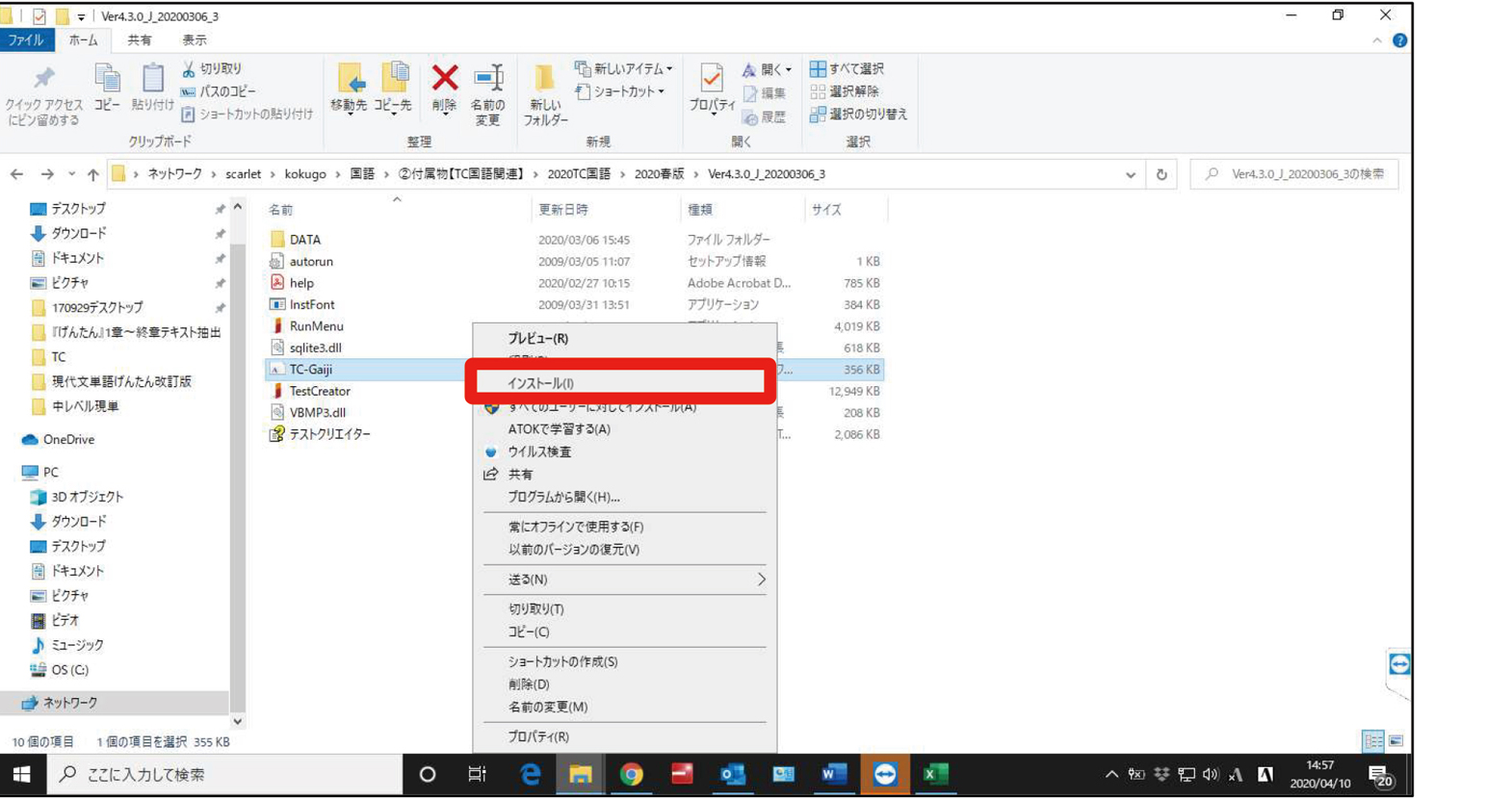Sort files by the Size column header
This screenshot has width=1512, height=799.
tap(826, 210)
